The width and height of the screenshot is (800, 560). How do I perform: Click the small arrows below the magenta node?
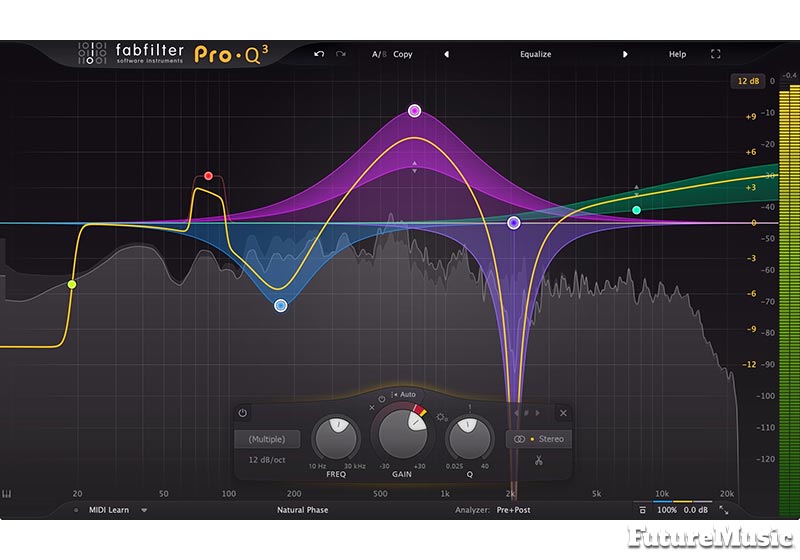click(x=414, y=167)
